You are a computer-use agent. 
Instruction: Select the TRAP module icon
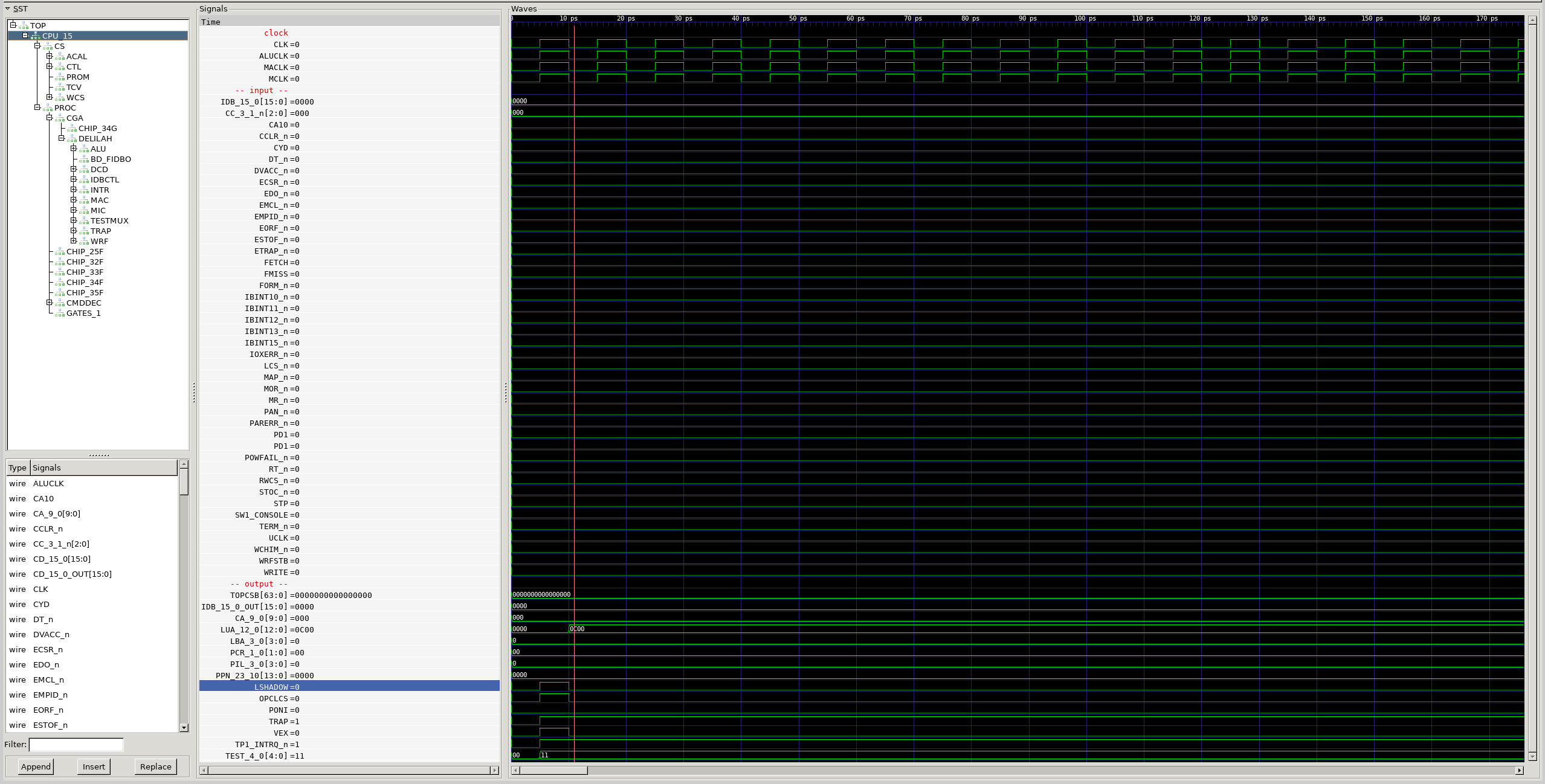84,231
